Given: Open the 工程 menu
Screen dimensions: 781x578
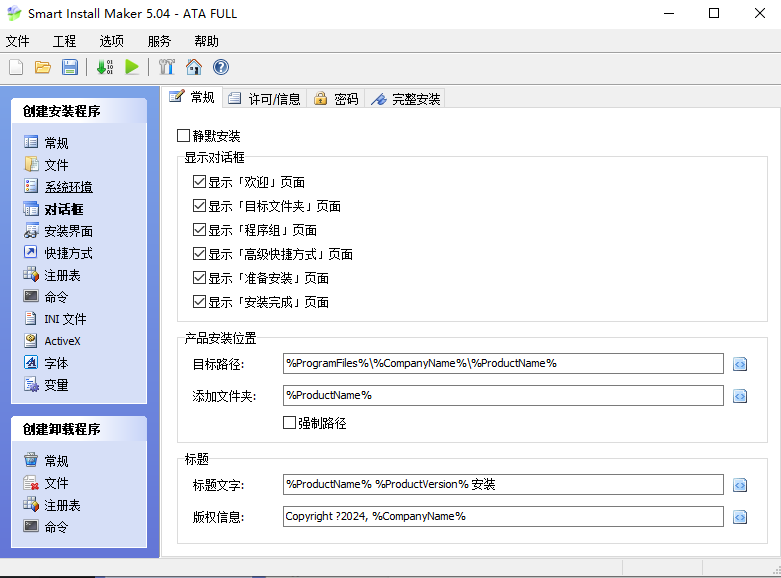Looking at the screenshot, I should click(x=64, y=41).
